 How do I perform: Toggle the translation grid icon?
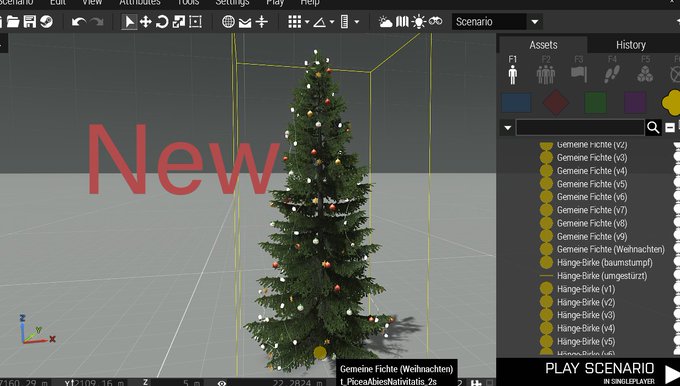(294, 22)
